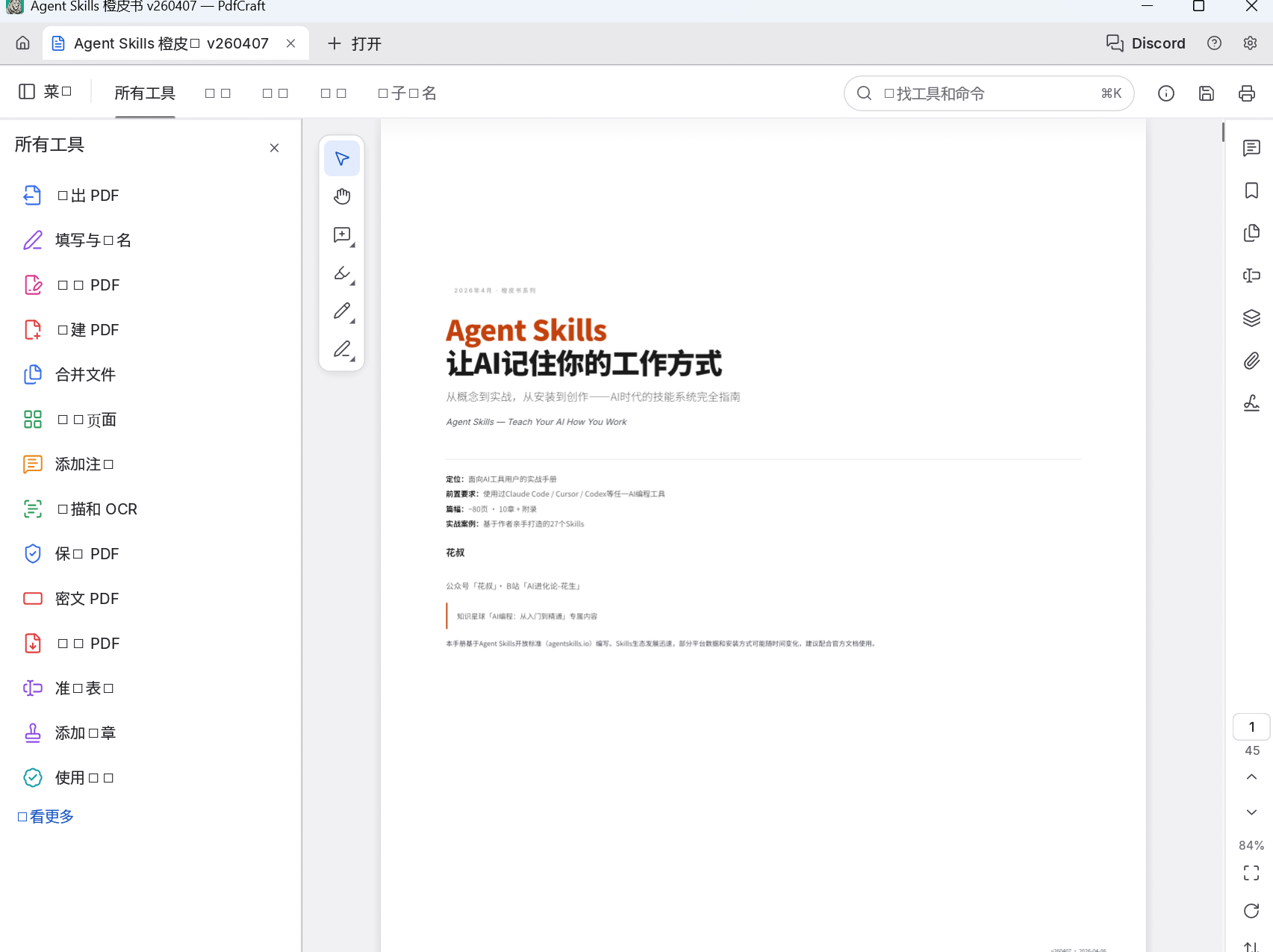Open the 建 PDF create tool
Image resolution: width=1273 pixels, height=952 pixels.
[149, 330]
